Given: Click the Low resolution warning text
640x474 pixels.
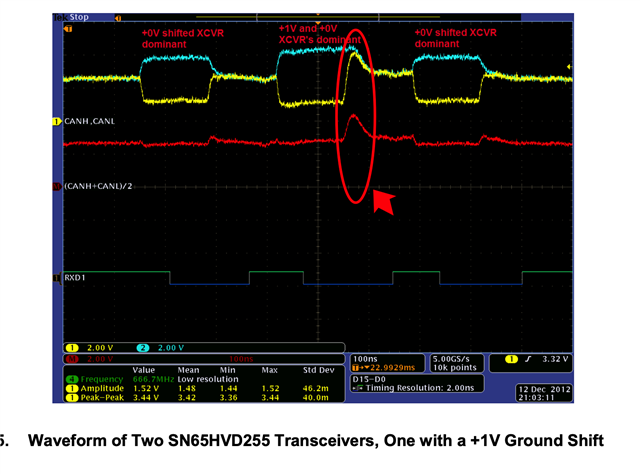Looking at the screenshot, I should click(208, 379).
